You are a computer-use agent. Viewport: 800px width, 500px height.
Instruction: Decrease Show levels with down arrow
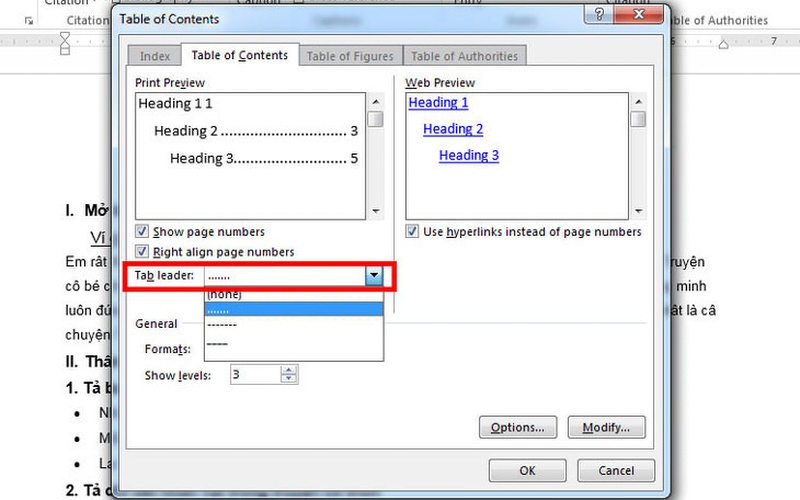289,379
